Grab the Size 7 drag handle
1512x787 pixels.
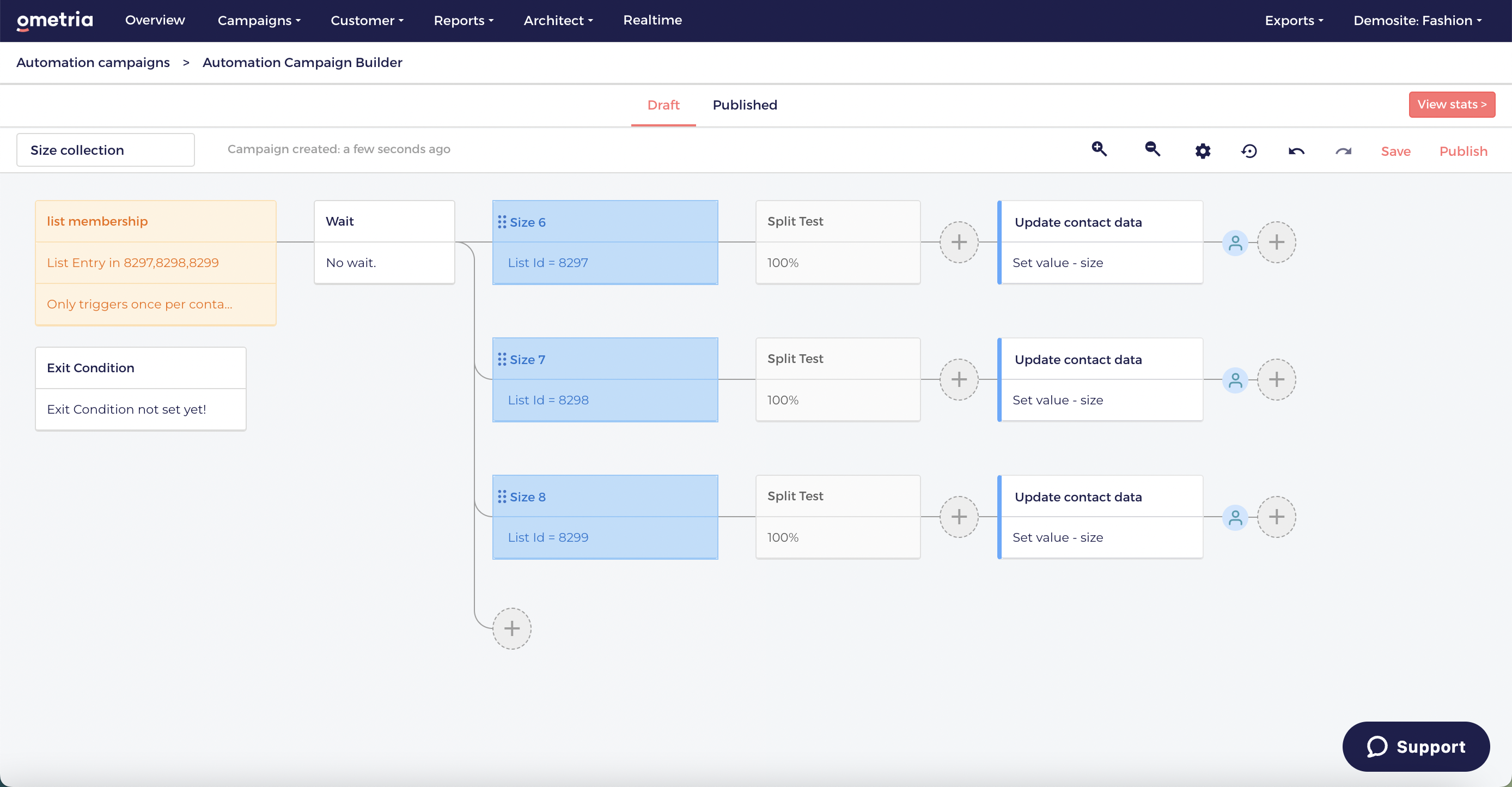click(502, 359)
